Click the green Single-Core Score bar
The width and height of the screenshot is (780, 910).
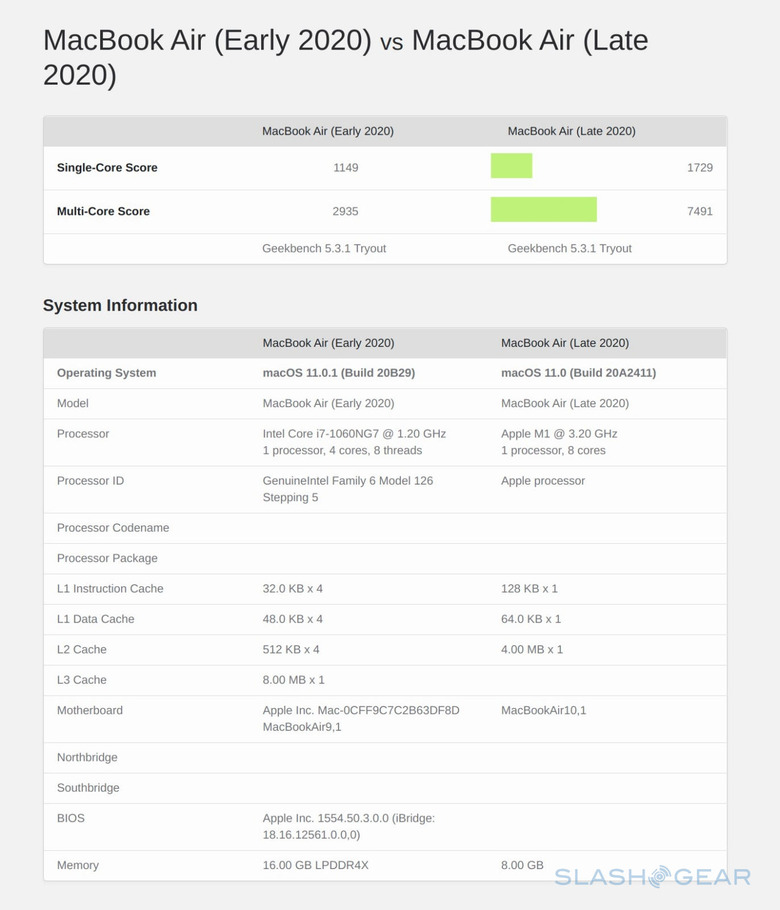pyautogui.click(x=511, y=166)
